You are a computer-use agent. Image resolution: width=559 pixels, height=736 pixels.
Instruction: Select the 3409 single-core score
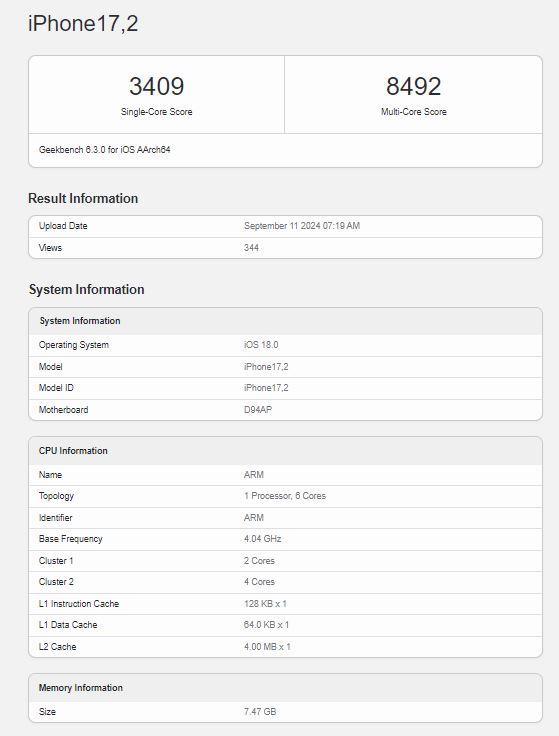coord(156,86)
